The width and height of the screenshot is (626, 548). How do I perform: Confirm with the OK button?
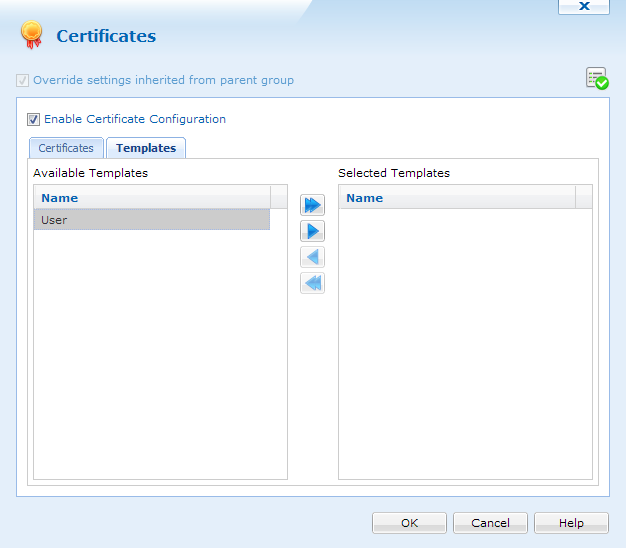[409, 523]
